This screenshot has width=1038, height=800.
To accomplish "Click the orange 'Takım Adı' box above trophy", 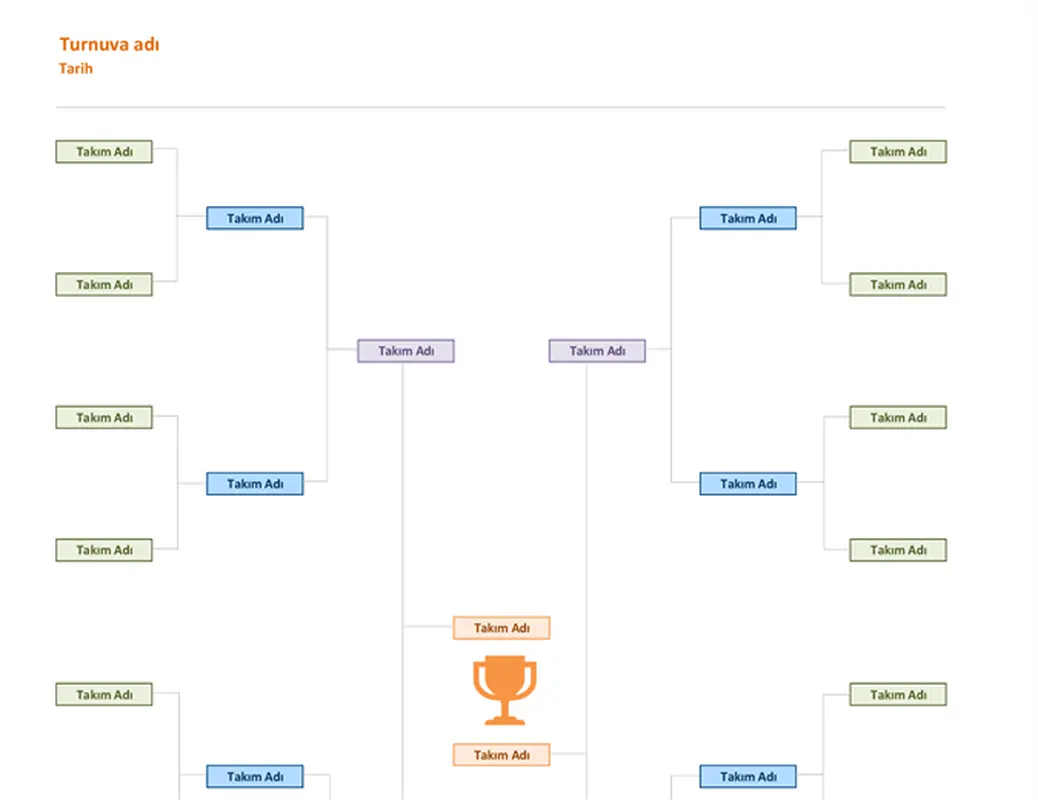I will click(x=501, y=628).
